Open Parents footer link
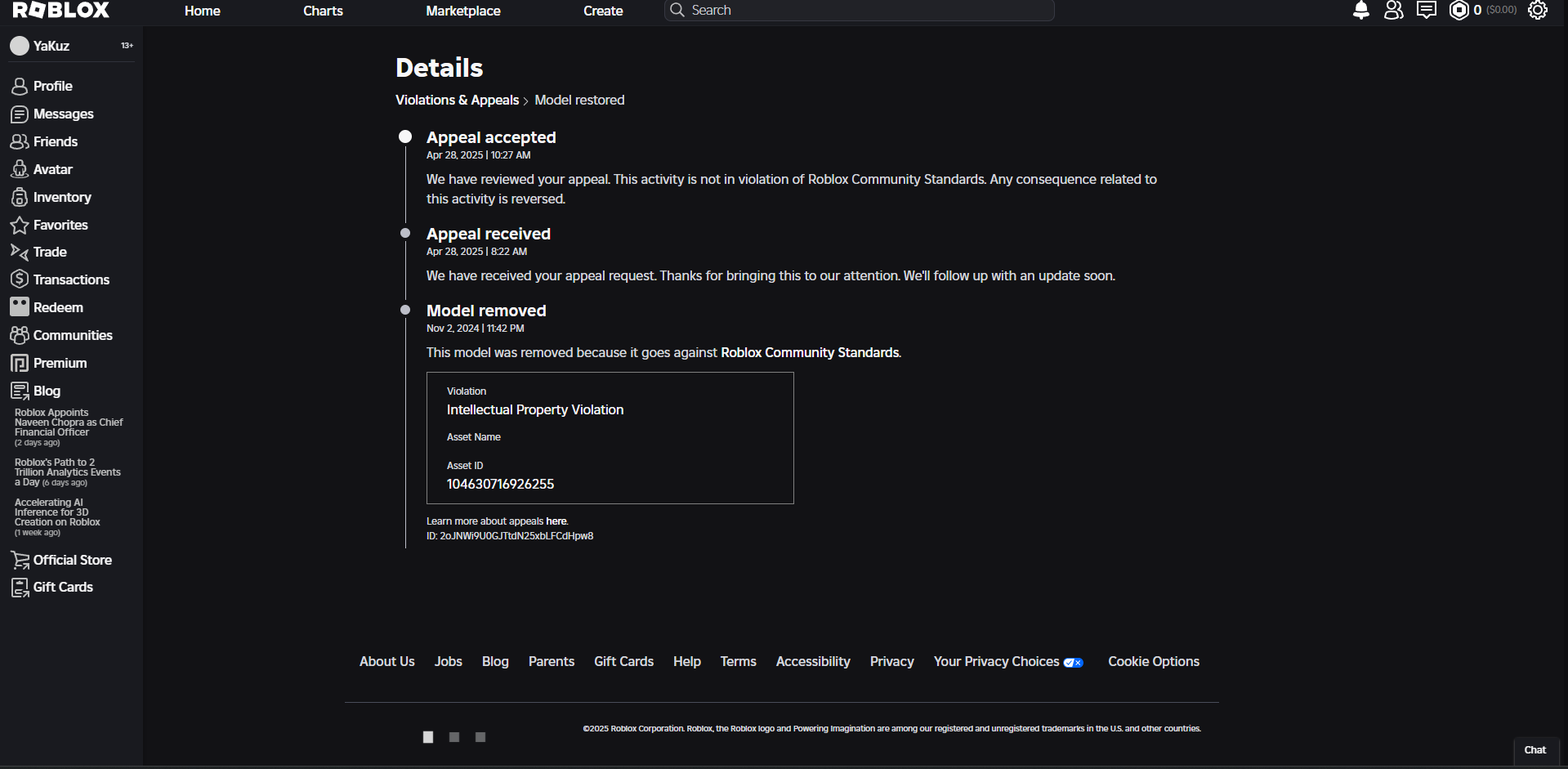 pos(552,661)
